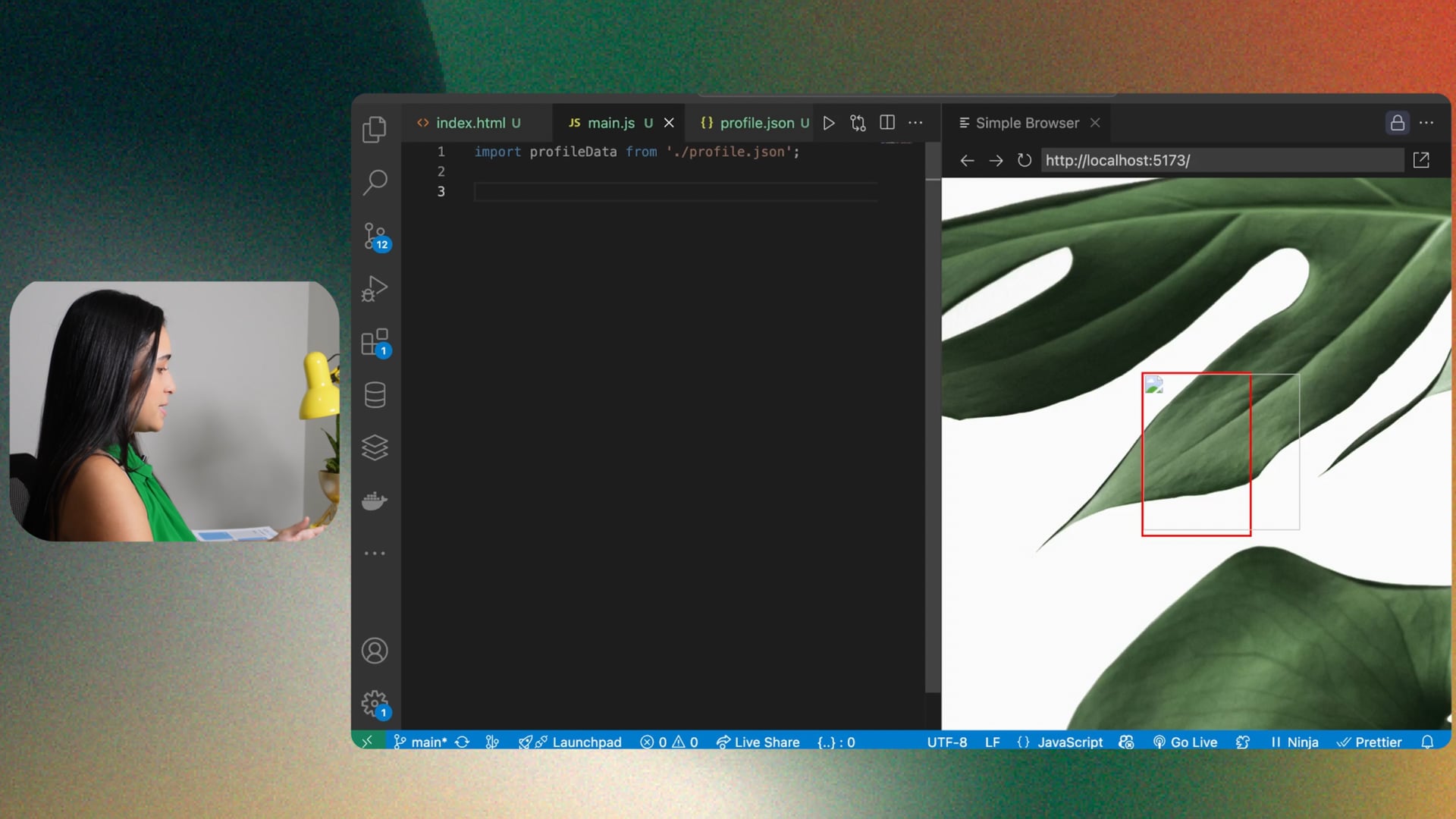Switch to the profile.json tab
The width and height of the screenshot is (1456, 819).
tap(756, 123)
